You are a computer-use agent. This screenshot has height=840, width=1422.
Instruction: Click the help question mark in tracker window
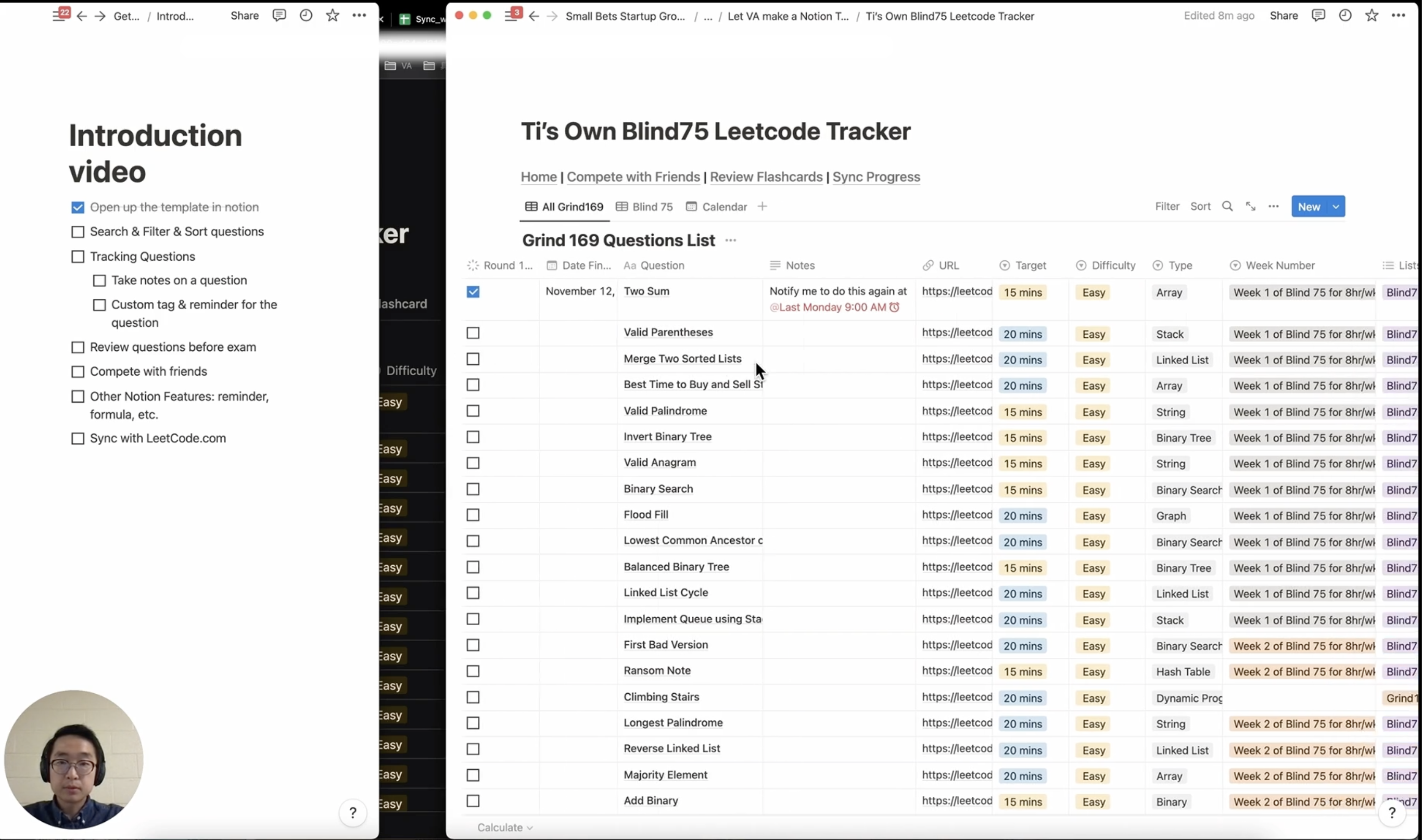pyautogui.click(x=1392, y=813)
